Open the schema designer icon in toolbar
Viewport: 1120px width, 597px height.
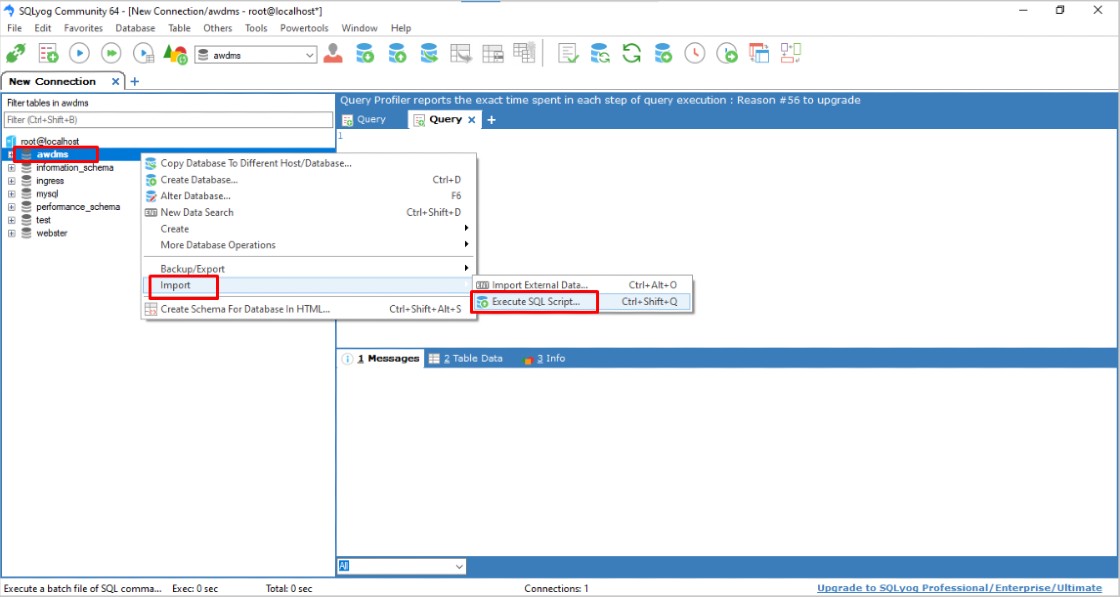[791, 54]
